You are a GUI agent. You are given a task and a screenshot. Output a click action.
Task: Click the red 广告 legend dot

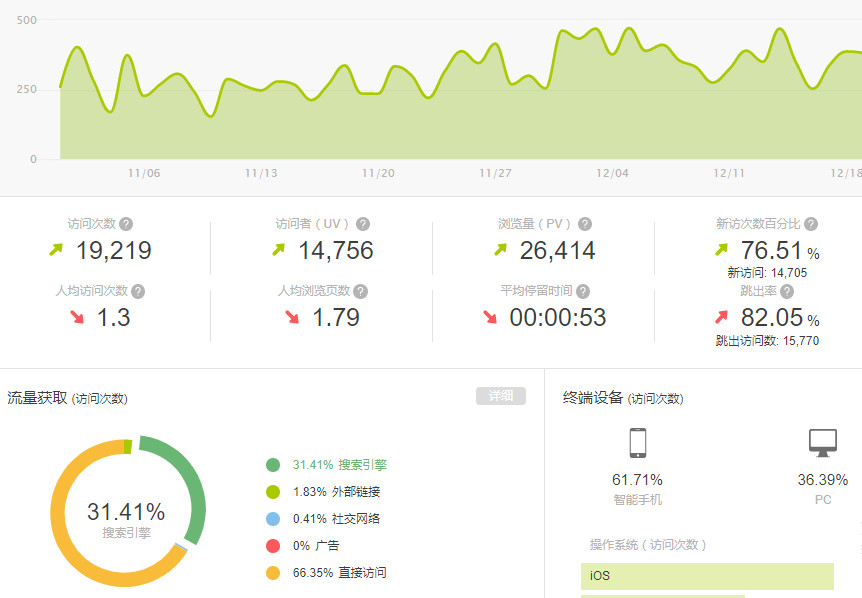(273, 546)
